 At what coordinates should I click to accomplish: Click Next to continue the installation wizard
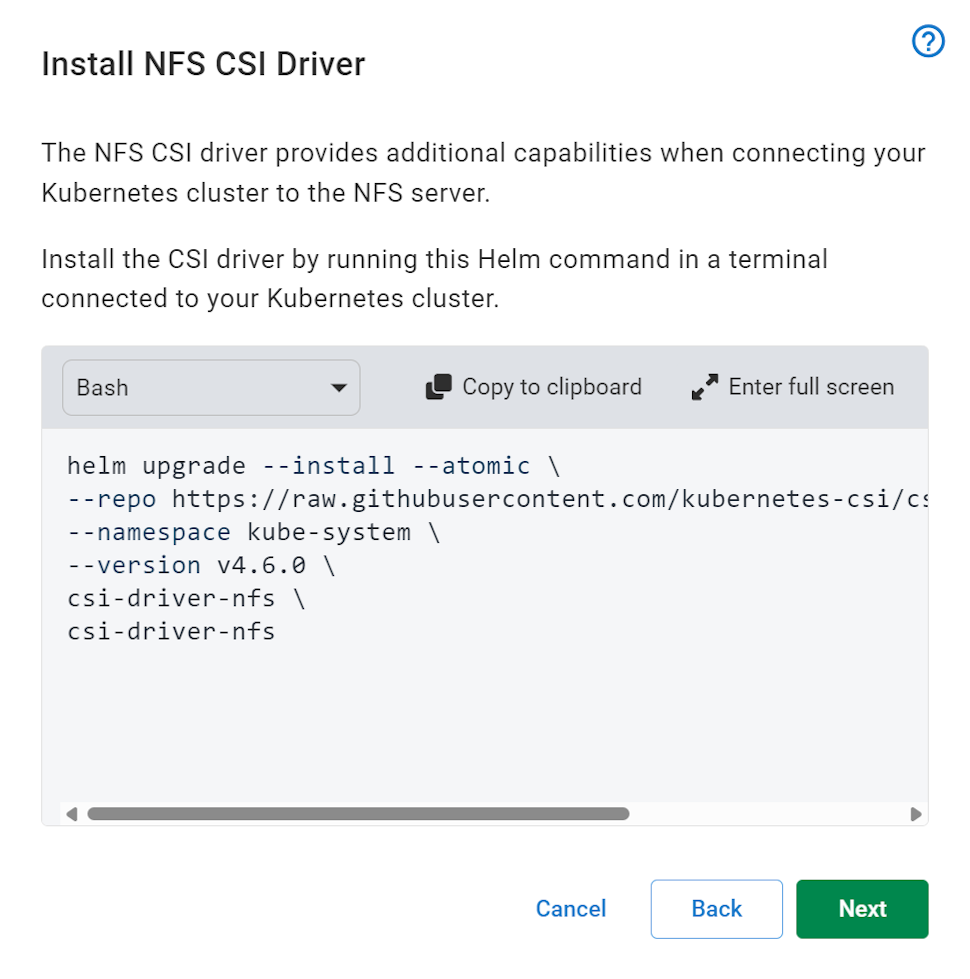pyautogui.click(x=862, y=909)
